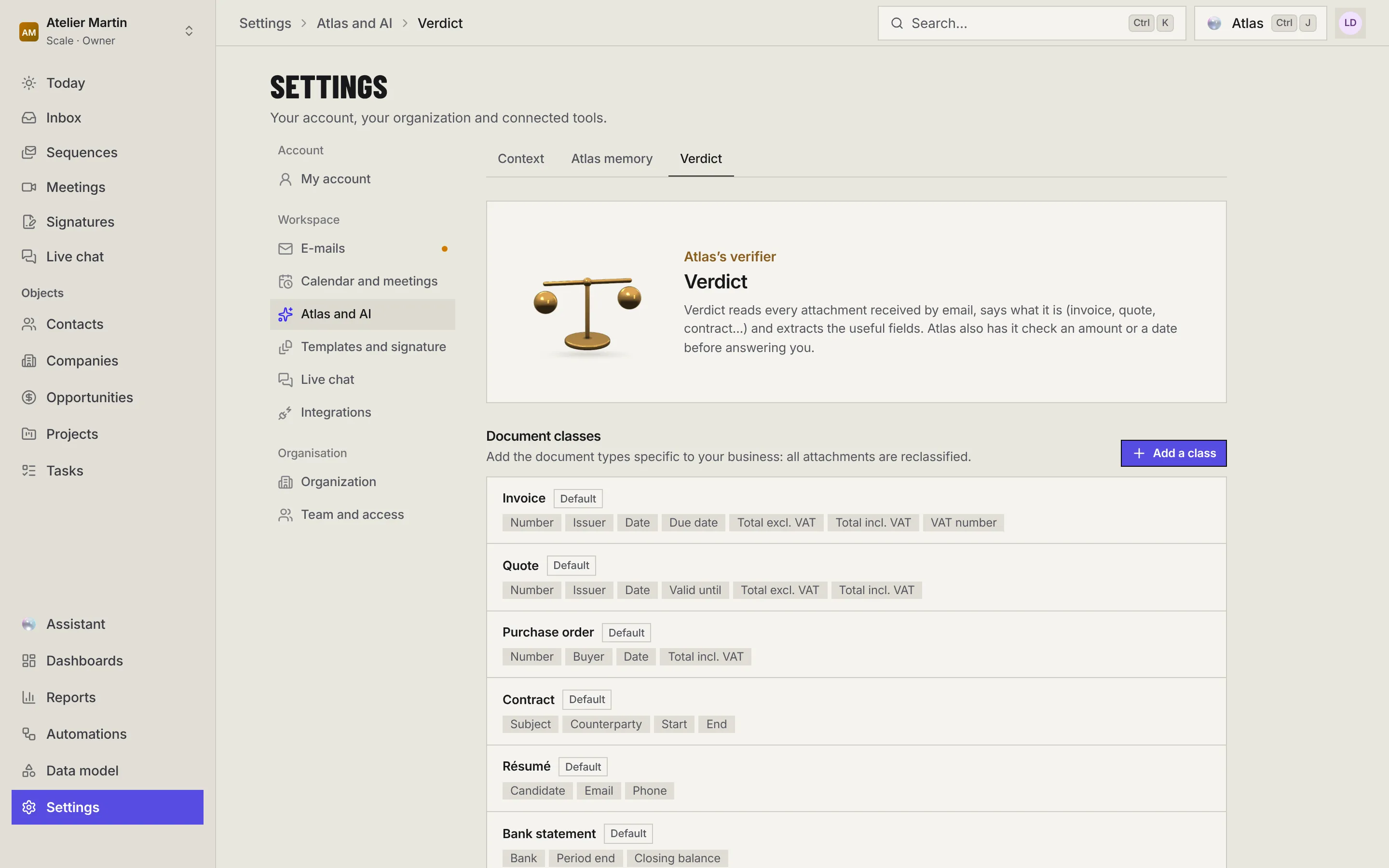1389x868 pixels.
Task: Click the Companies building icon
Action: pyautogui.click(x=29, y=361)
